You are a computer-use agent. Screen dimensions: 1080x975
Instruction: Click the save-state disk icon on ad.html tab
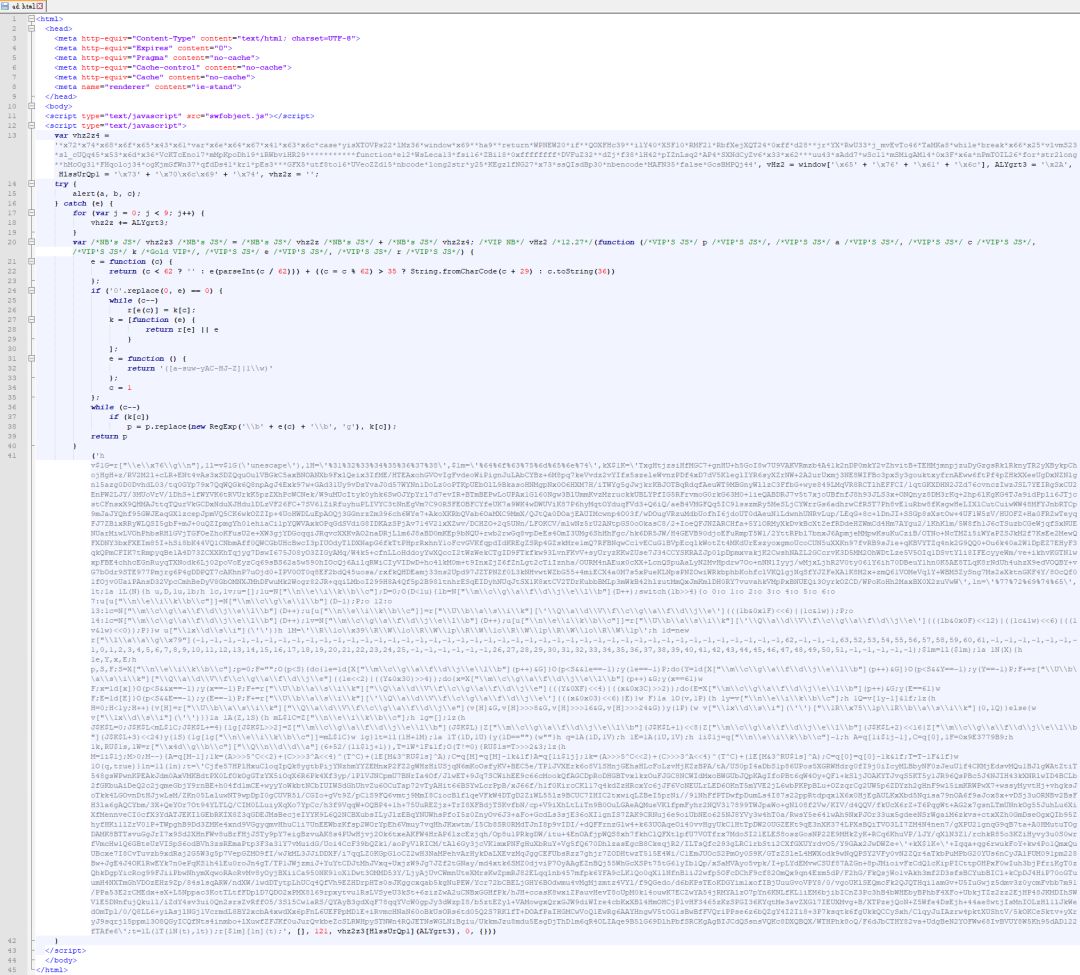click(x=6, y=6)
